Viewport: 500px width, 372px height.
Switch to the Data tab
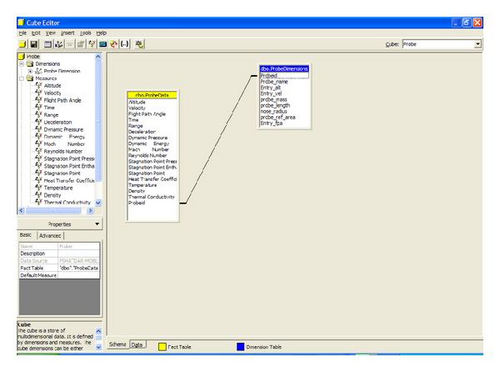click(x=137, y=345)
